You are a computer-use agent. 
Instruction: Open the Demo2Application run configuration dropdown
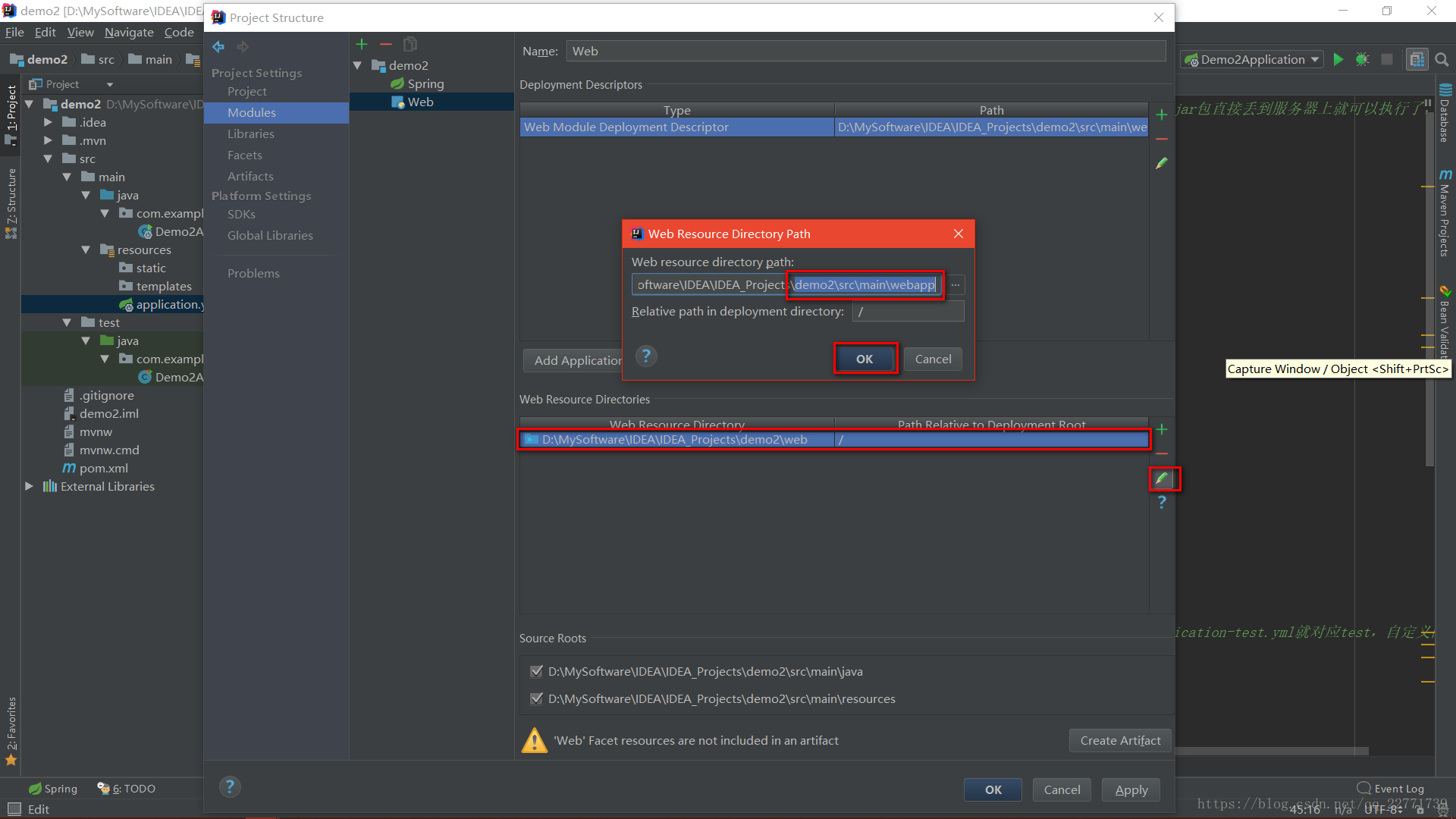[x=1252, y=59]
